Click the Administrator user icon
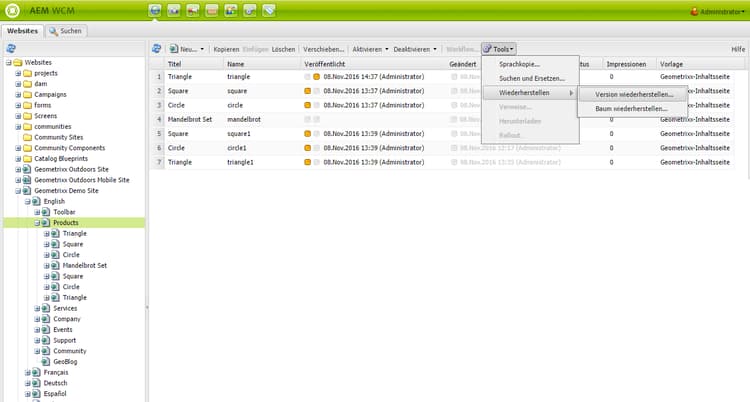The width and height of the screenshot is (750, 402). pos(695,11)
